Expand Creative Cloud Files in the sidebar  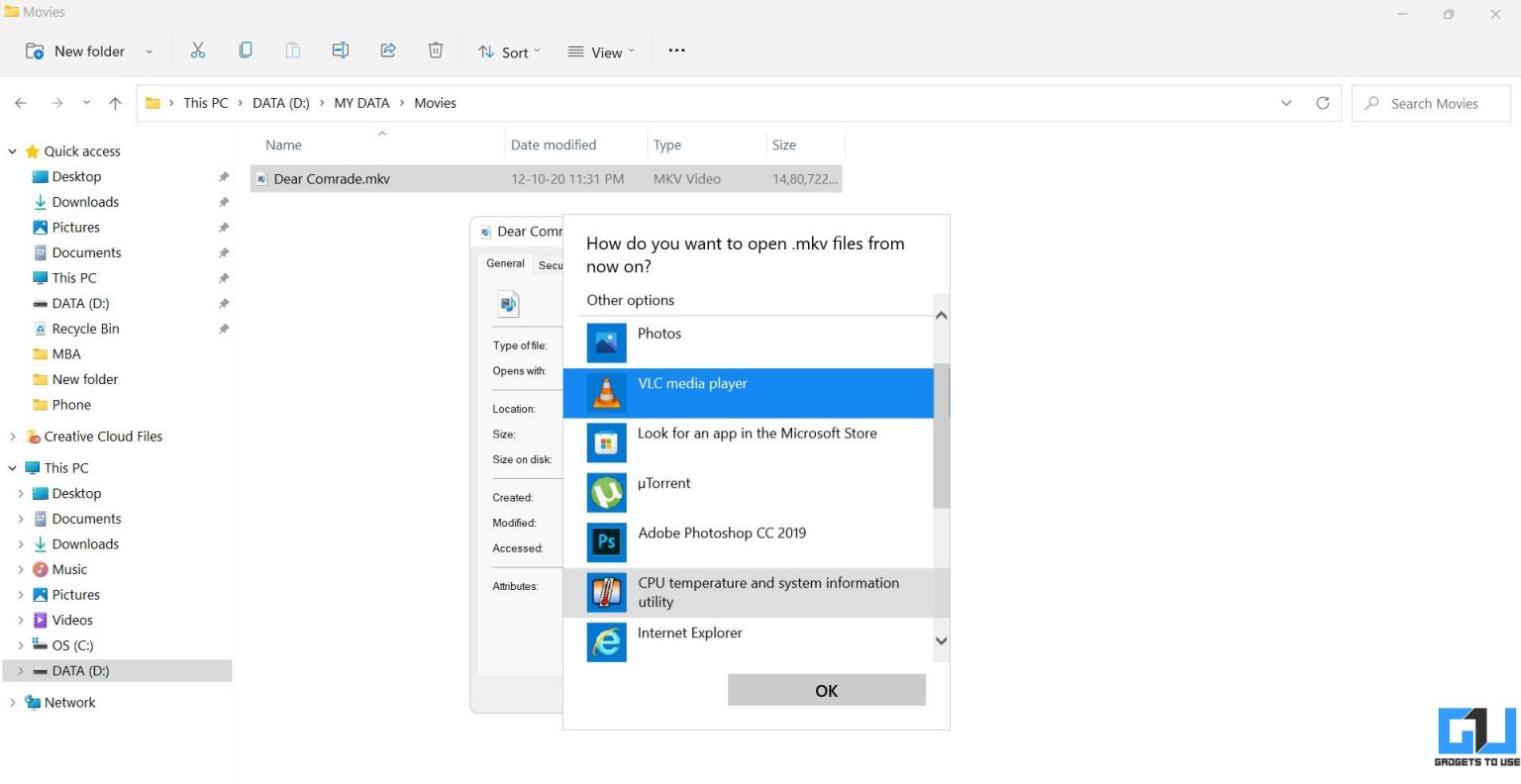(x=13, y=436)
